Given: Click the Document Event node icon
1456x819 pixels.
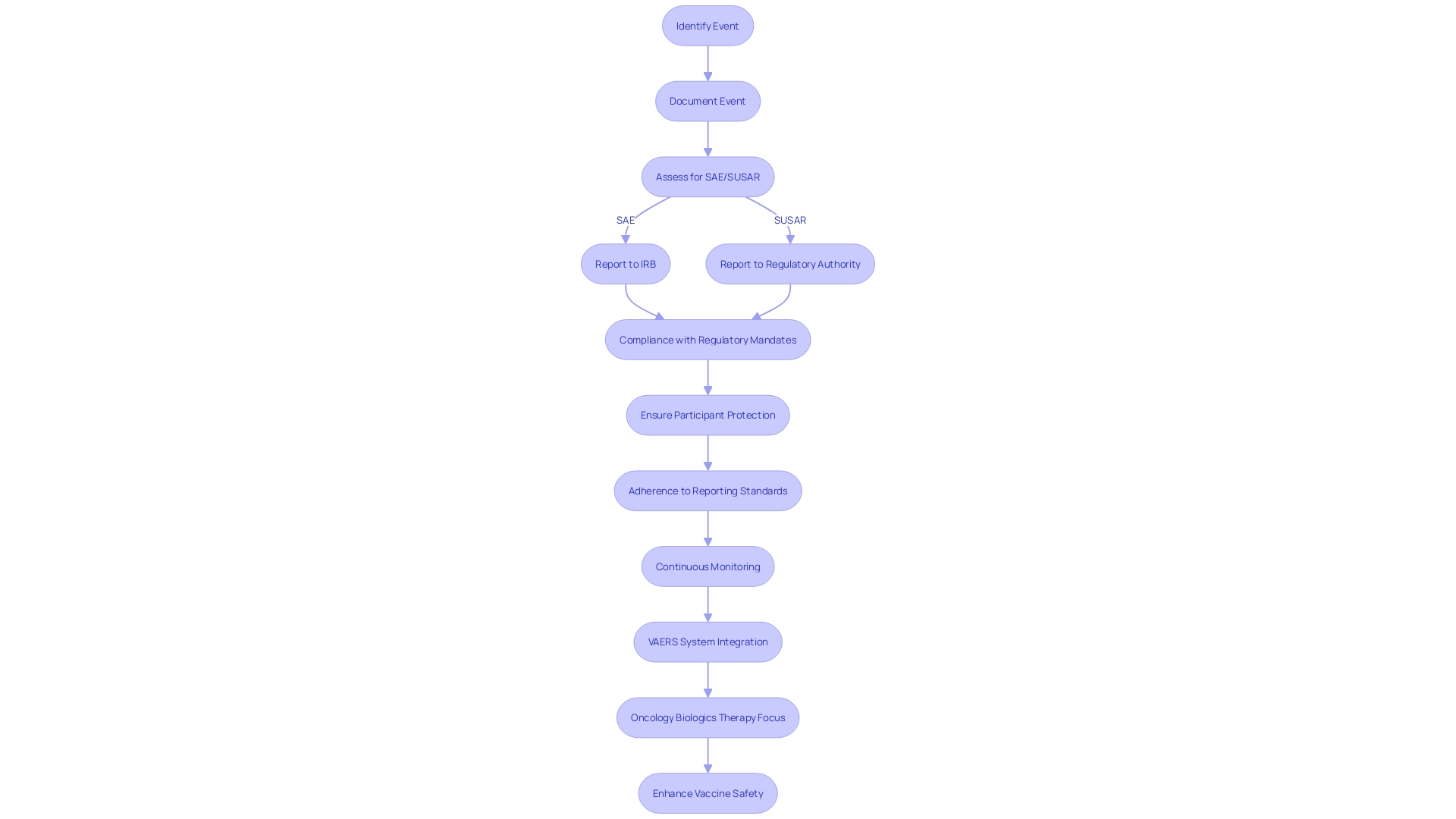Looking at the screenshot, I should click(x=707, y=100).
